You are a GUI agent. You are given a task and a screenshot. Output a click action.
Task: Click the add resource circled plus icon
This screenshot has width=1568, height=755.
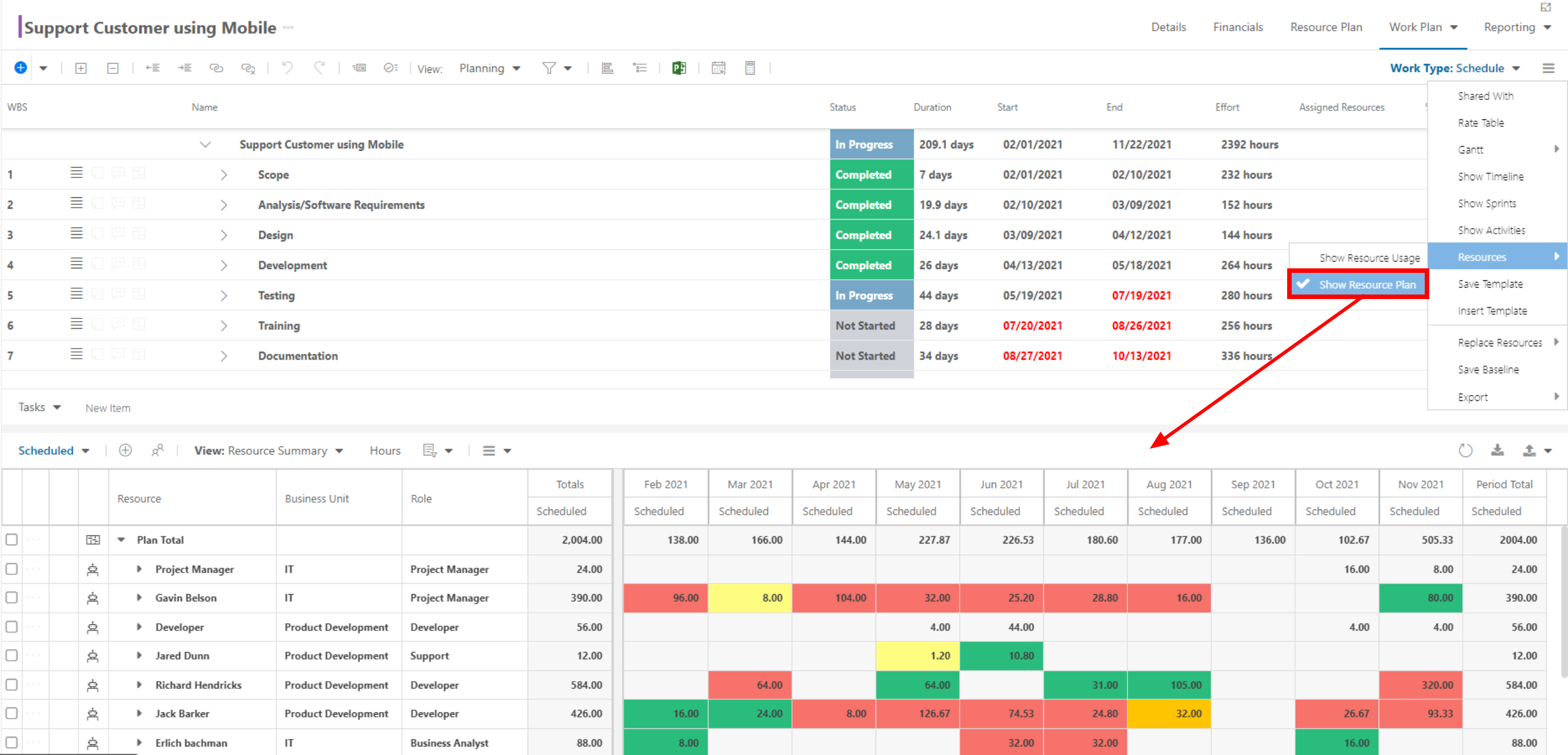coord(126,450)
